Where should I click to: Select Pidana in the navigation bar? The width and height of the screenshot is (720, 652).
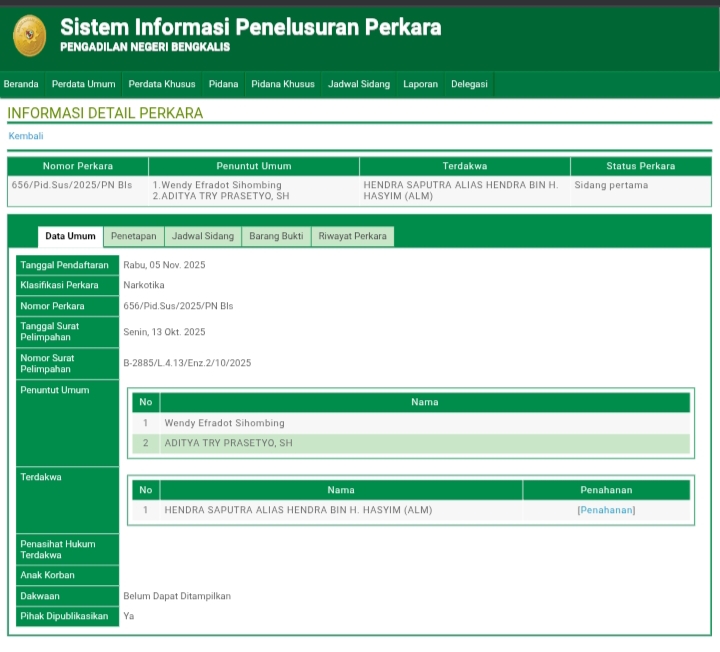click(x=223, y=84)
